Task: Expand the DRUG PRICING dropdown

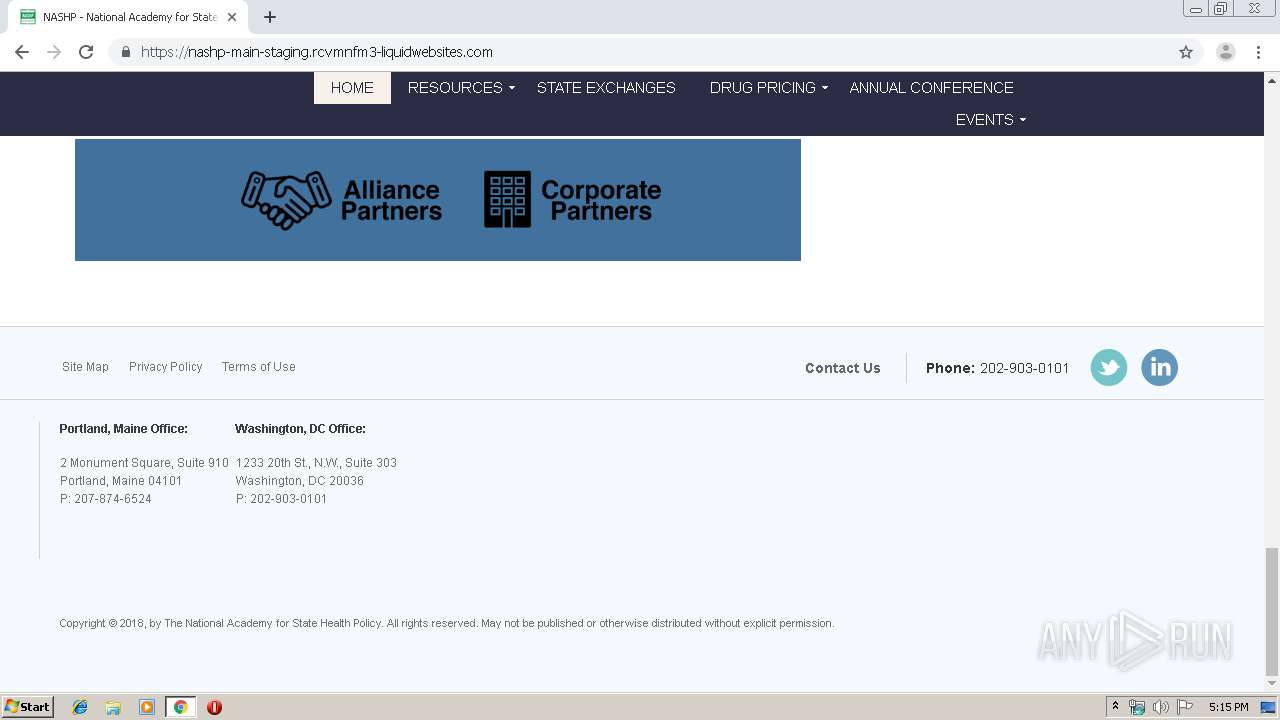Action: pos(768,88)
